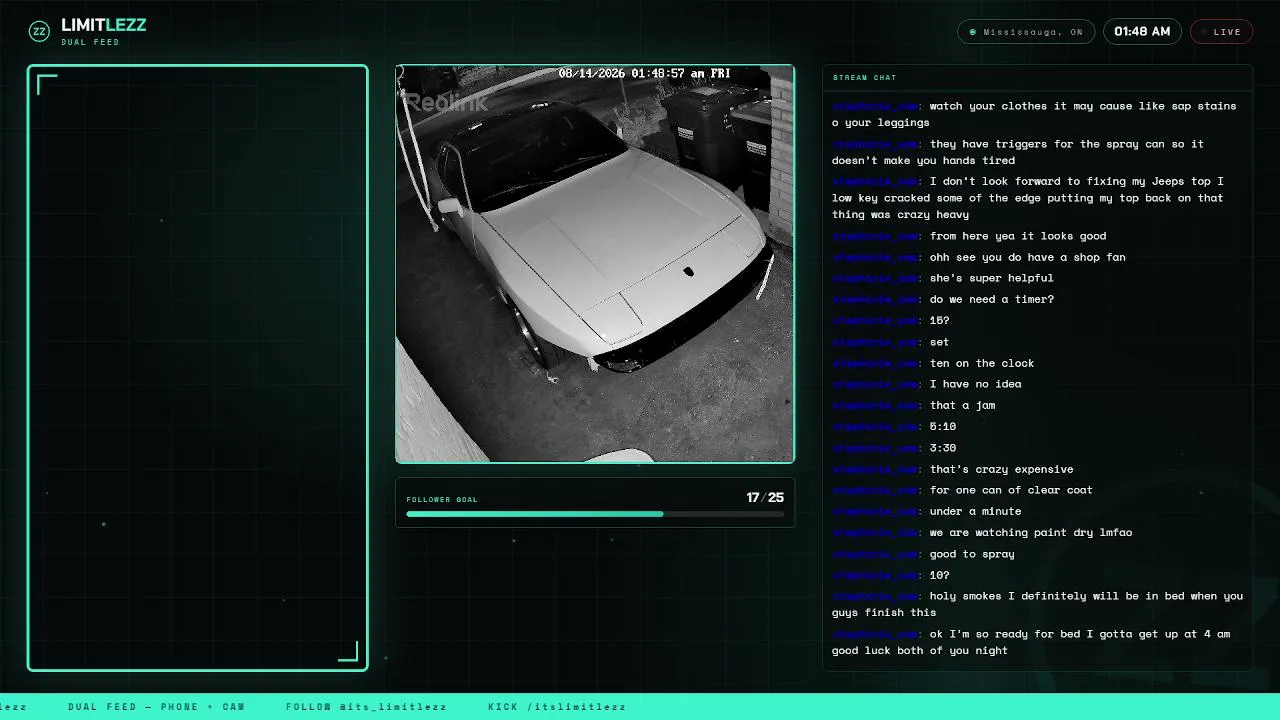
Task: Click ticker text 'DUAL FEED — PHONE + CAM'
Action: coord(156,707)
